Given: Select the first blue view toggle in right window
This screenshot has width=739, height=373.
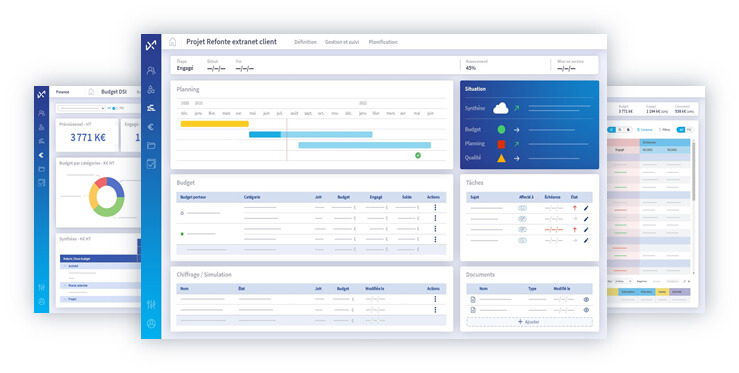Looking at the screenshot, I should [x=611, y=130].
